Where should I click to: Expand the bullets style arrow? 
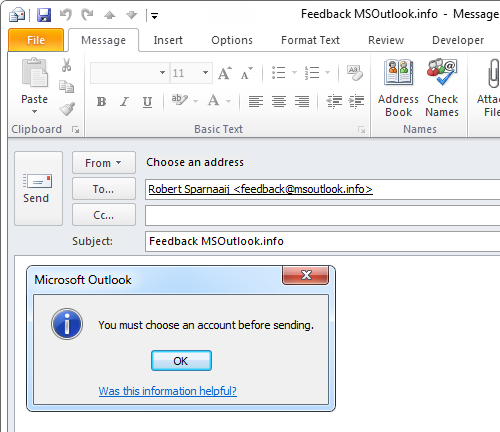(294, 72)
